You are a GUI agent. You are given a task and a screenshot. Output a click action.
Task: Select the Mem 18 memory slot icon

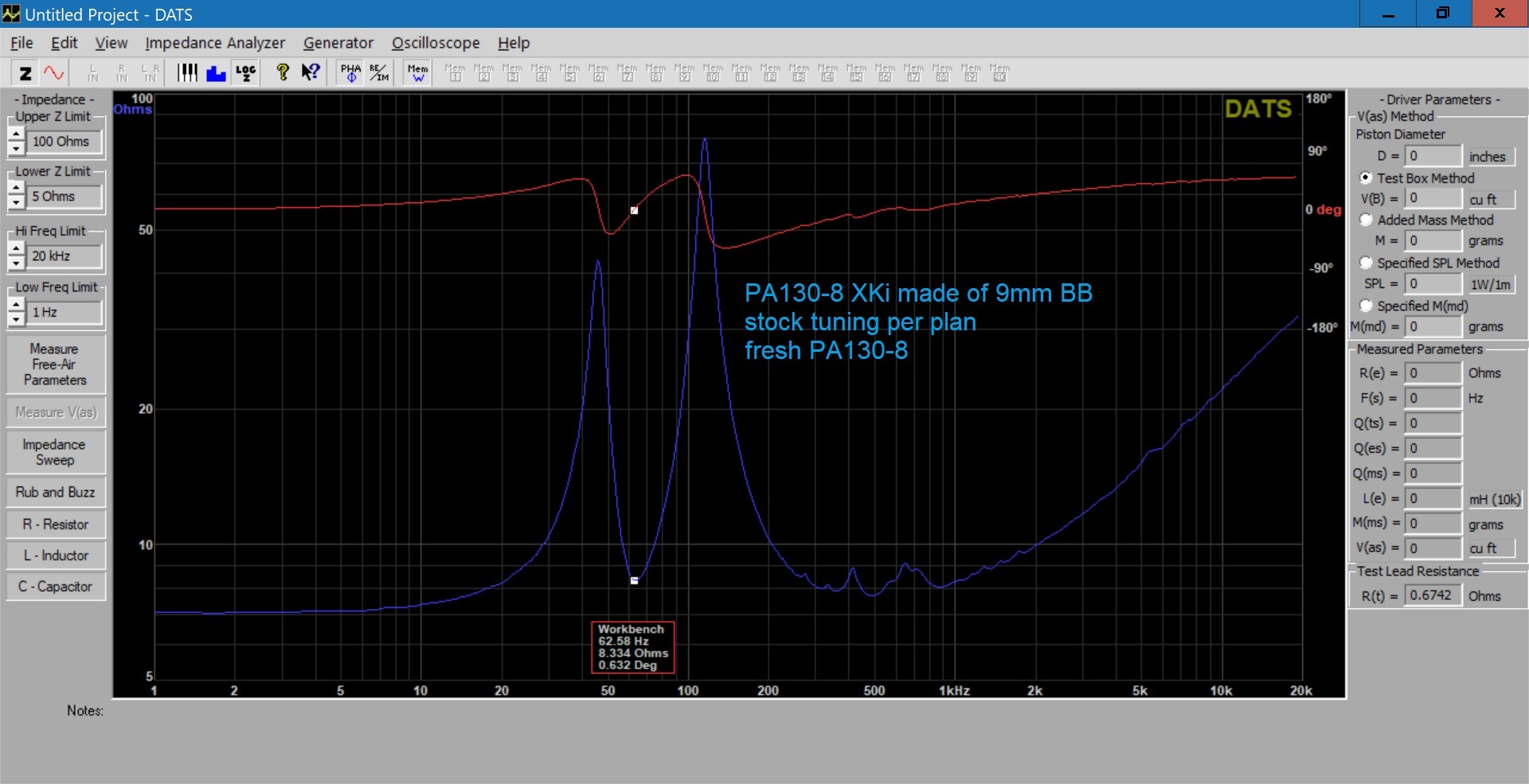(942, 73)
